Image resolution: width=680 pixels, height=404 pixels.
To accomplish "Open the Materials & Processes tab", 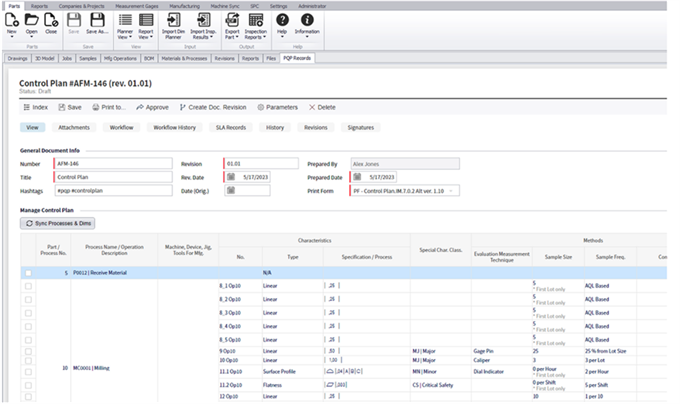I will tap(183, 58).
